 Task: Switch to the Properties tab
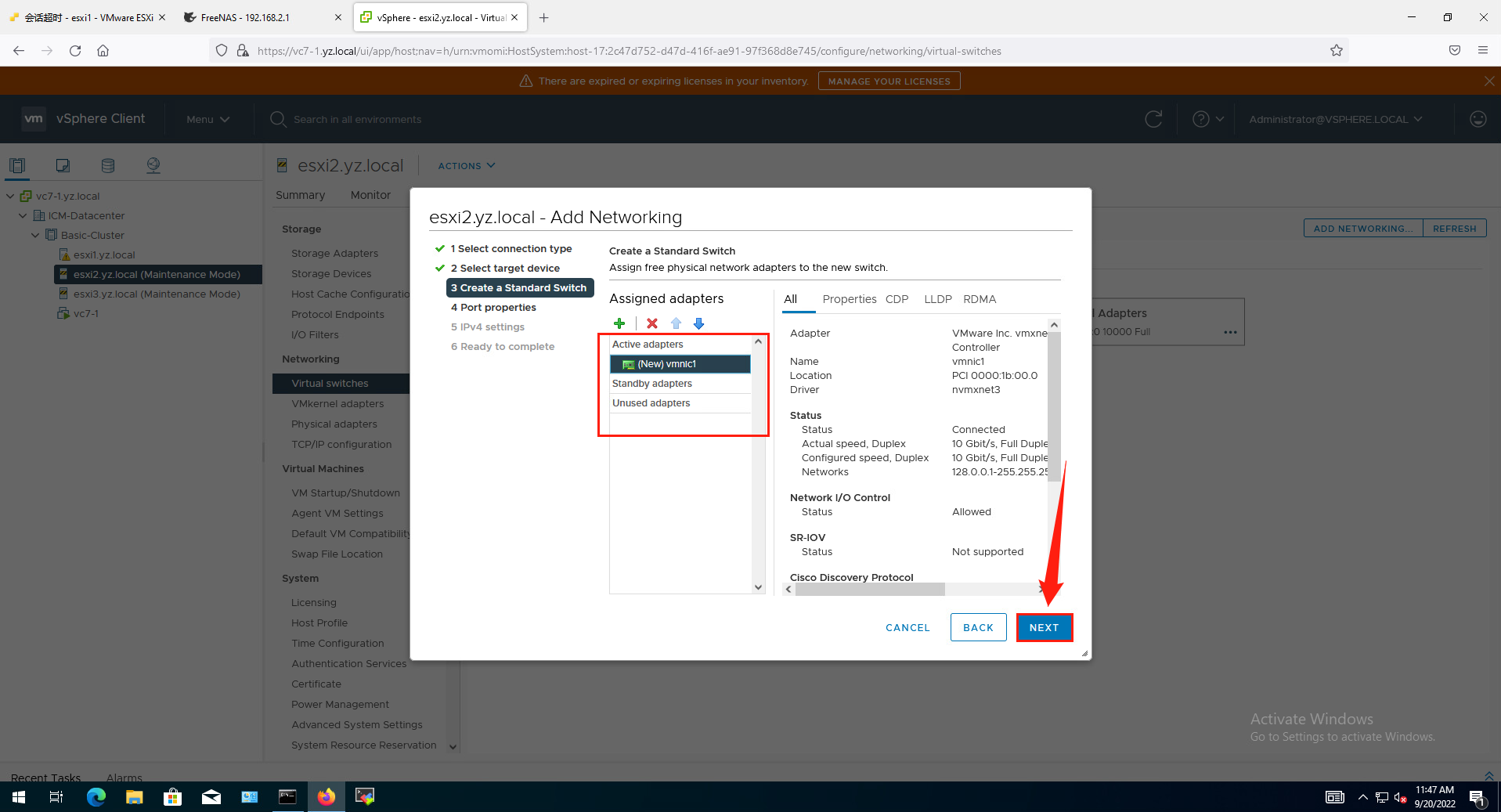(x=850, y=299)
